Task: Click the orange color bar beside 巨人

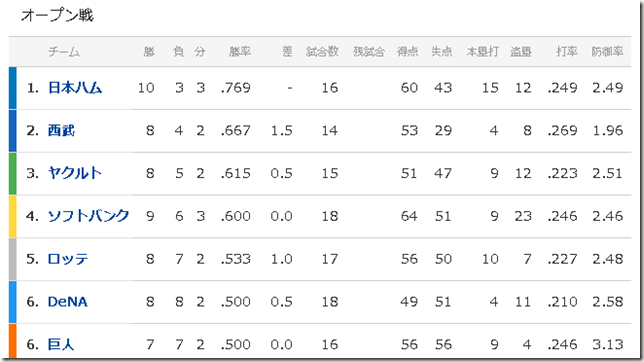Action: tap(13, 341)
